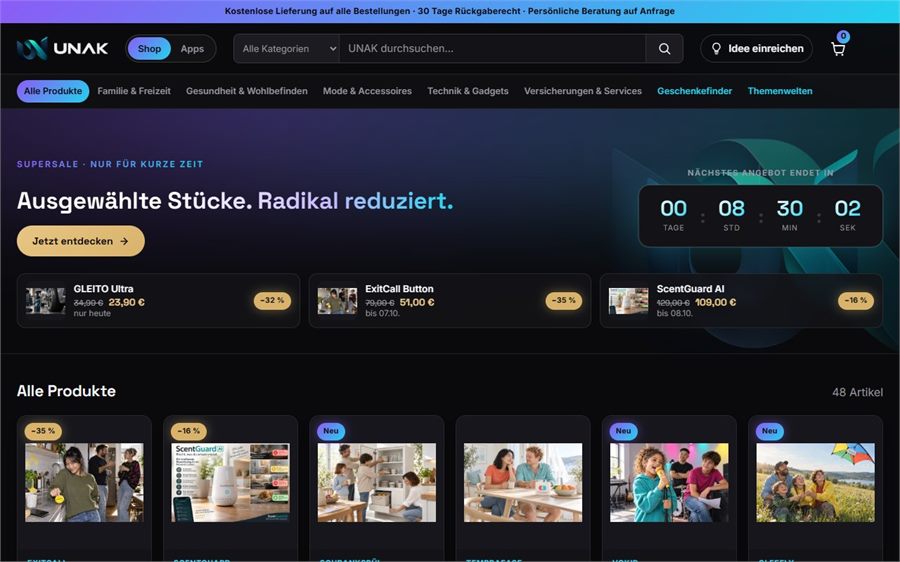The height and width of the screenshot is (562, 900).
Task: Click the GLEITO Ultra deal thumbnail
Action: 45,301
